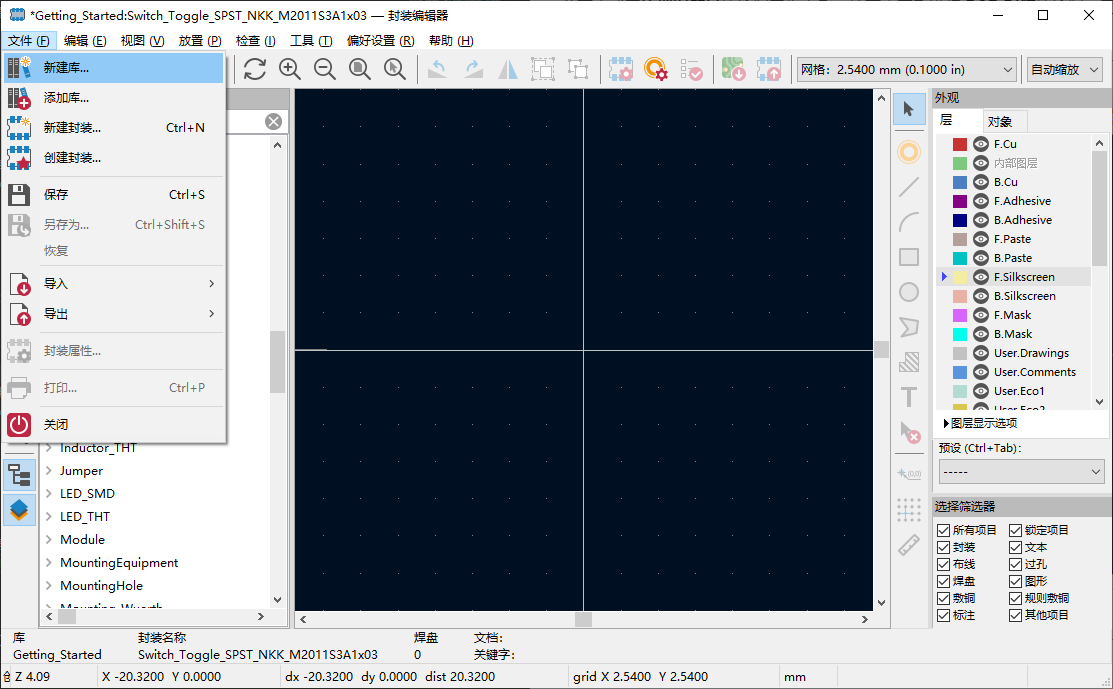The image size is (1113, 689).
Task: Switch to the 对象 tab
Action: tap(999, 121)
